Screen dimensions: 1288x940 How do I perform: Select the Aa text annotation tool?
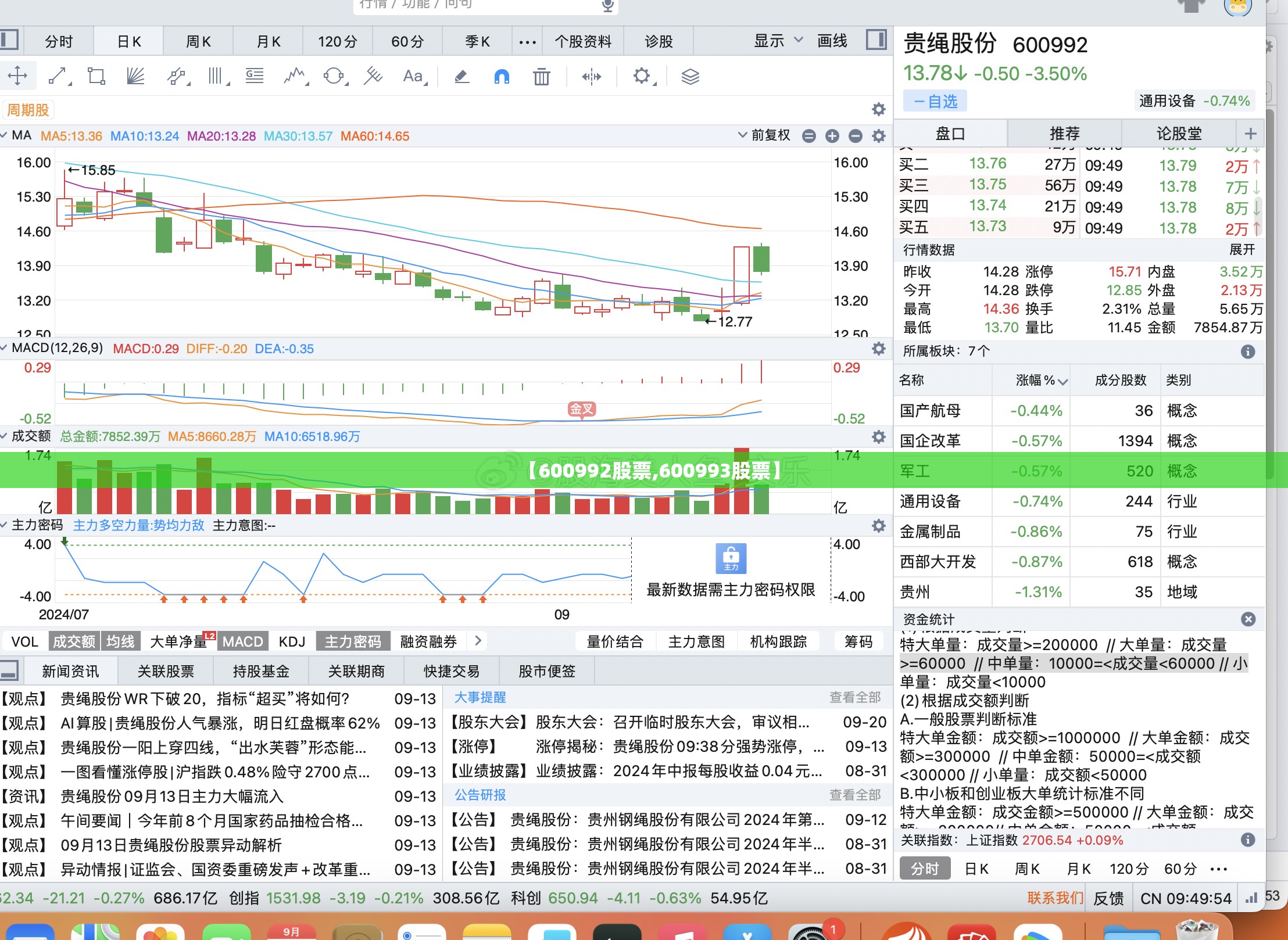(415, 76)
